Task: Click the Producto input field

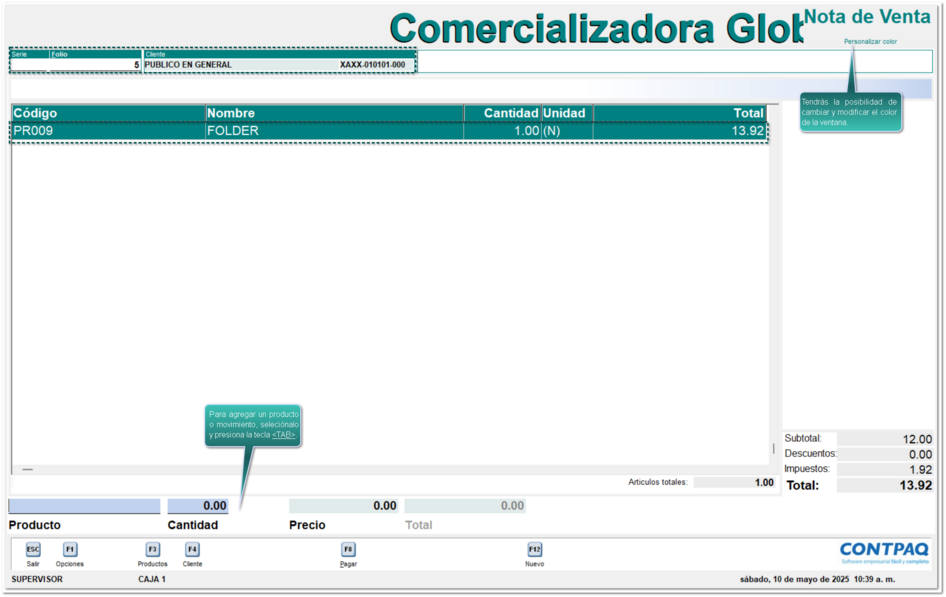Action: pyautogui.click(x=84, y=506)
